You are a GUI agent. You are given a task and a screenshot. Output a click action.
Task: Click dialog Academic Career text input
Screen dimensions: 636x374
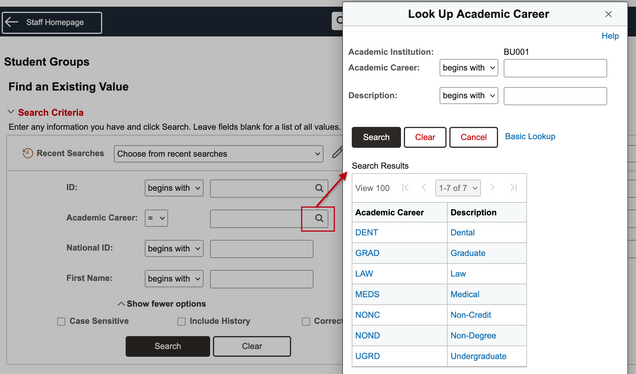(555, 68)
